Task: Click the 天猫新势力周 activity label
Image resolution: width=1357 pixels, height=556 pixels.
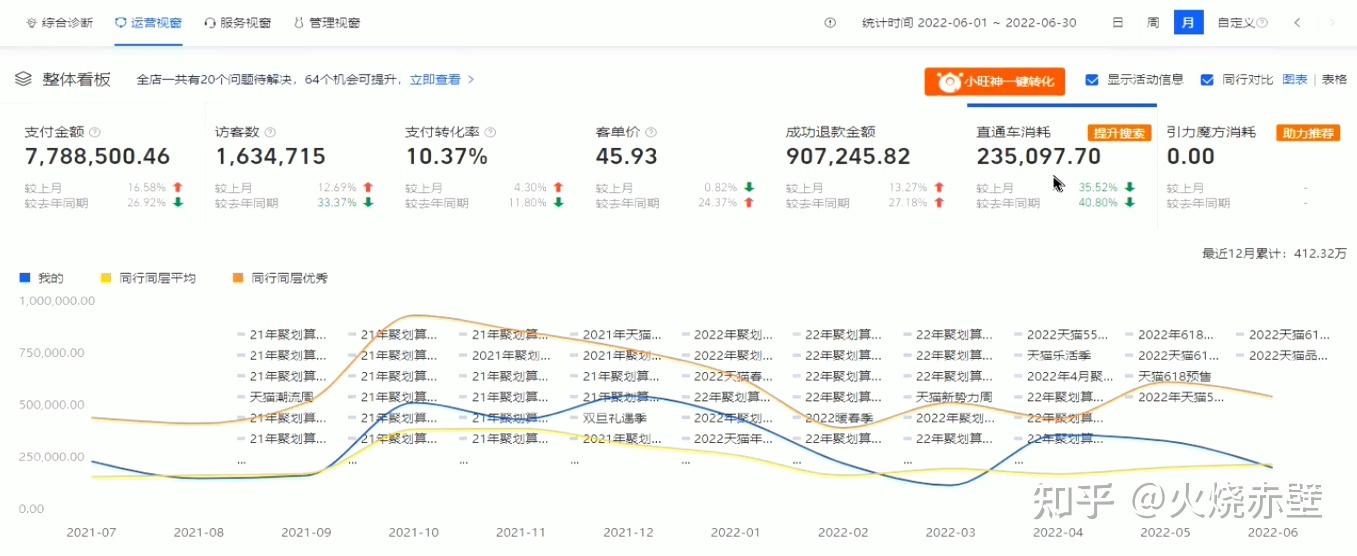Action: pos(954,397)
